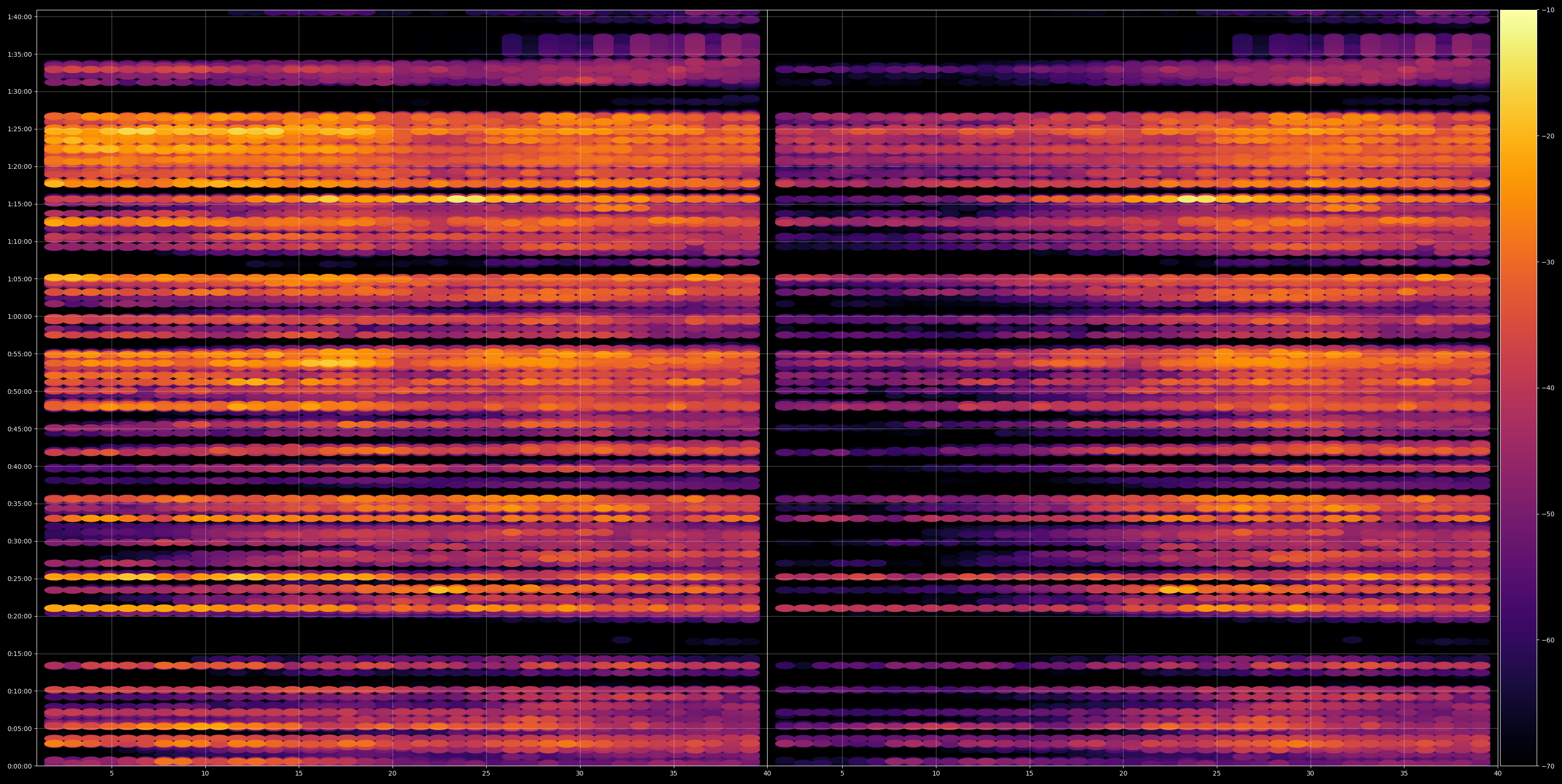The image size is (1562, 784).
Task: Click the −50 colorbar tick label
Action: tap(1548, 514)
